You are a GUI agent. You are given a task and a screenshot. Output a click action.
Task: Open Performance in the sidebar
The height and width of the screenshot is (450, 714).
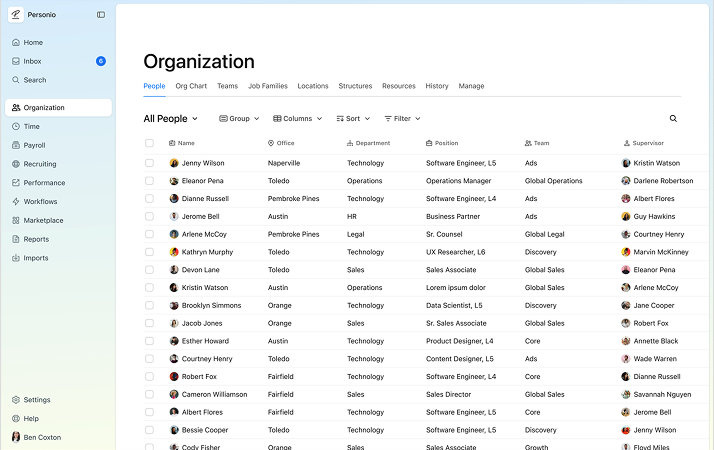click(44, 183)
